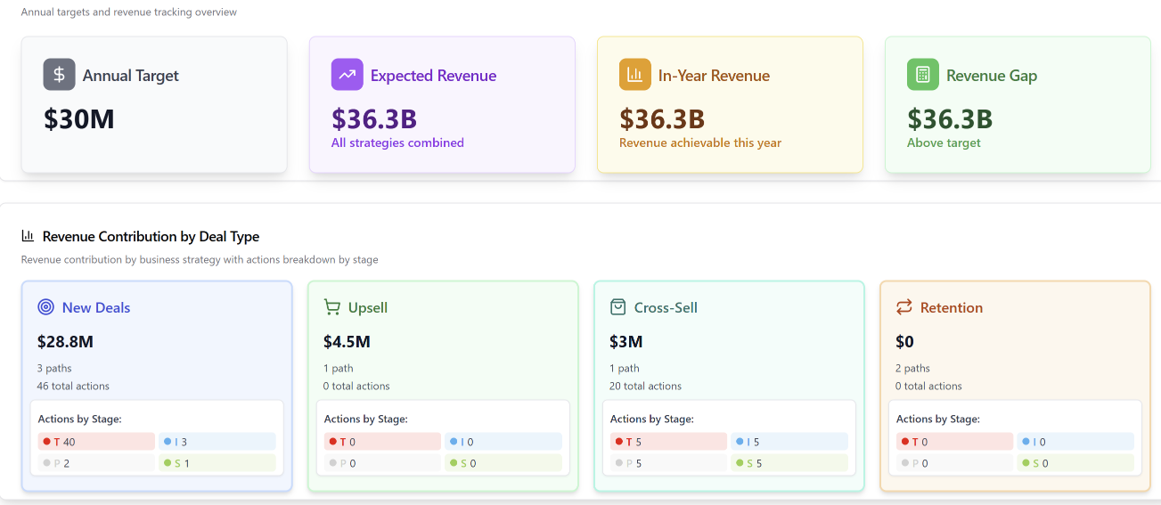
Task: Select the T 40 stage chip in New Deals
Action: tap(96, 442)
